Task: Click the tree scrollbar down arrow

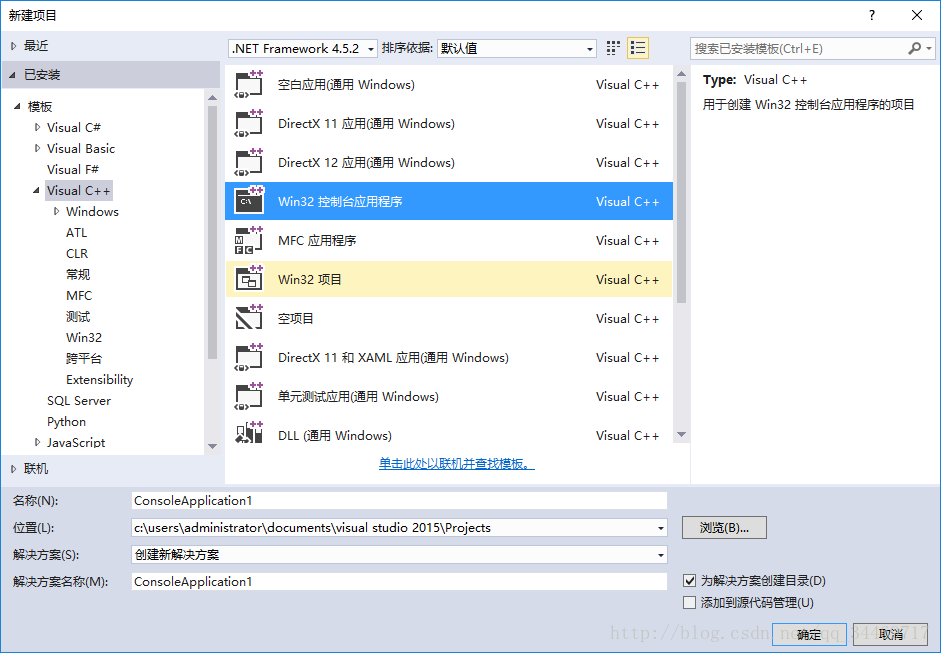Action: (x=212, y=446)
